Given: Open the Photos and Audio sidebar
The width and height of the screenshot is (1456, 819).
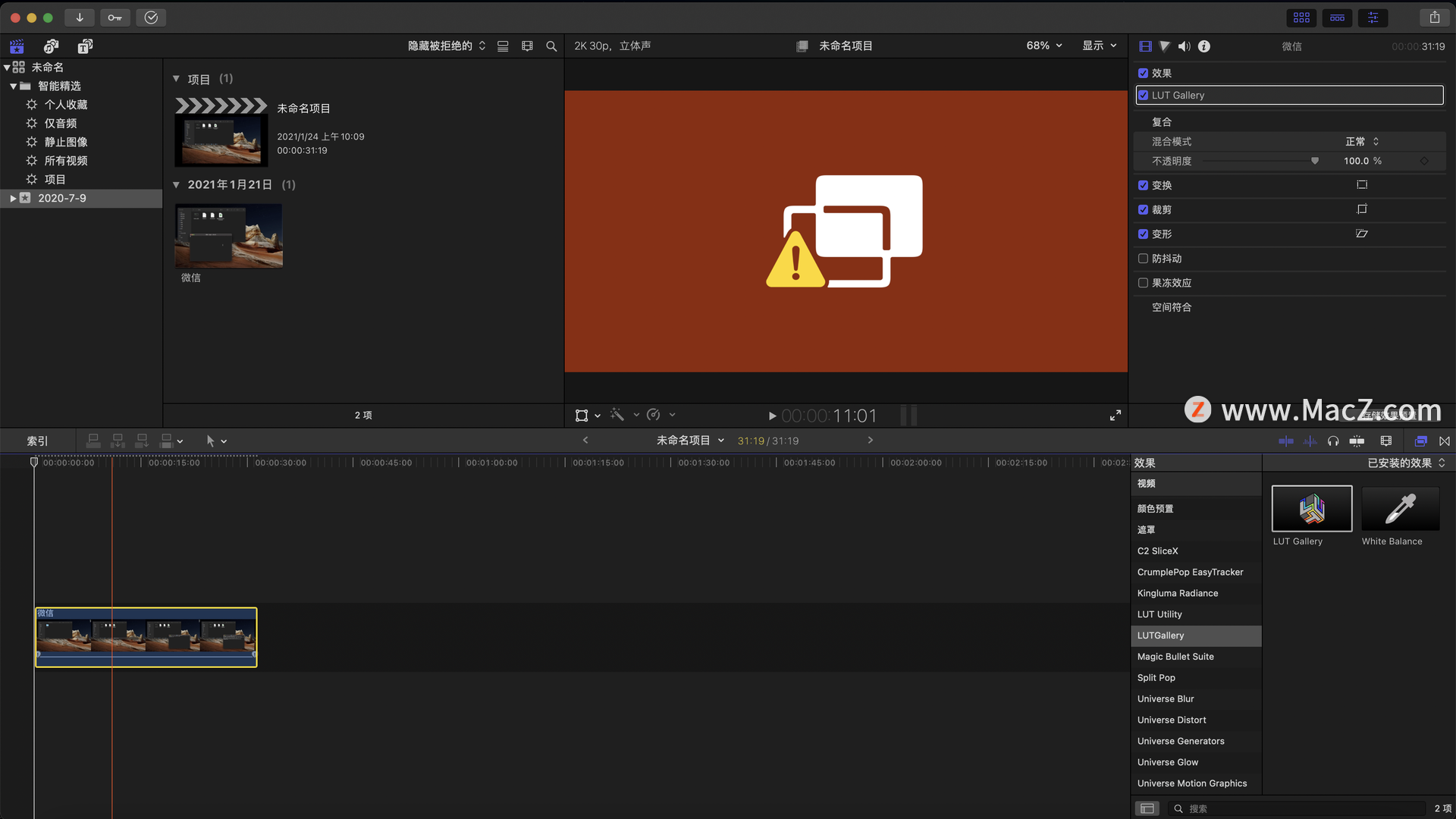Looking at the screenshot, I should coord(51,46).
